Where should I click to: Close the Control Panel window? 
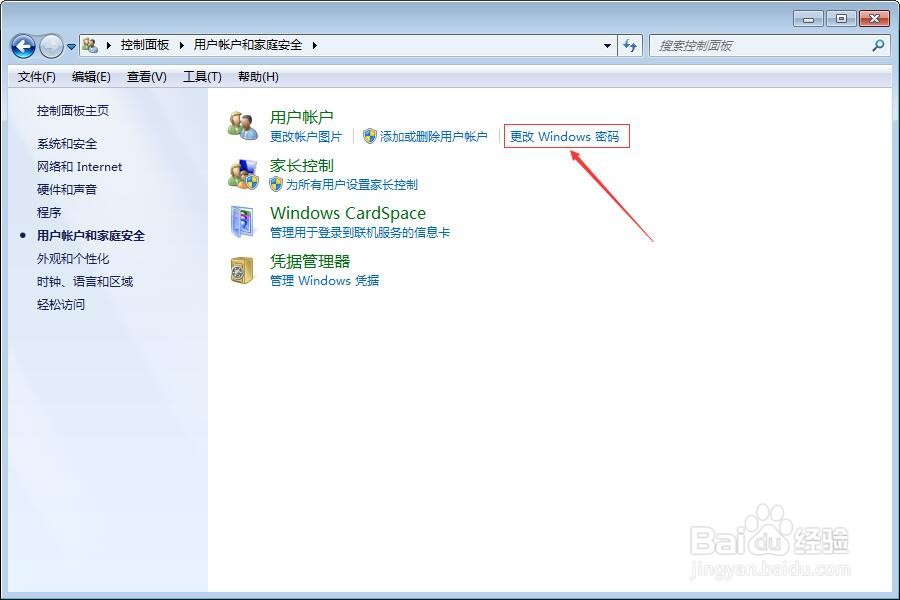tap(875, 18)
